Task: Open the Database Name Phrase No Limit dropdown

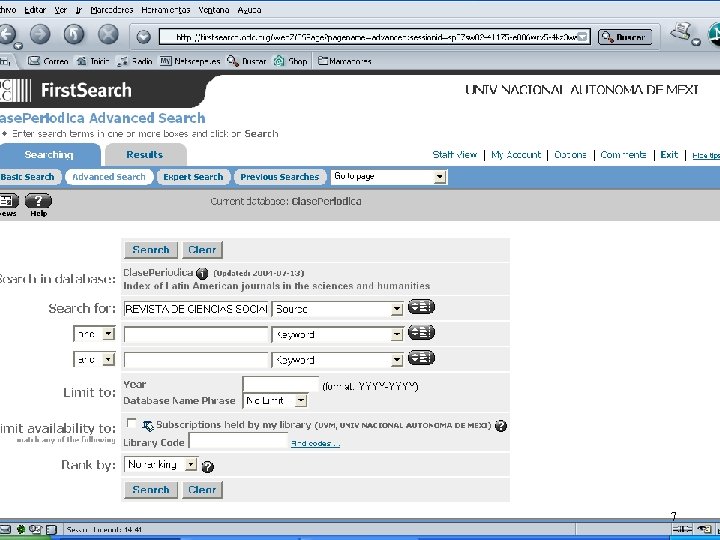Action: [275, 401]
